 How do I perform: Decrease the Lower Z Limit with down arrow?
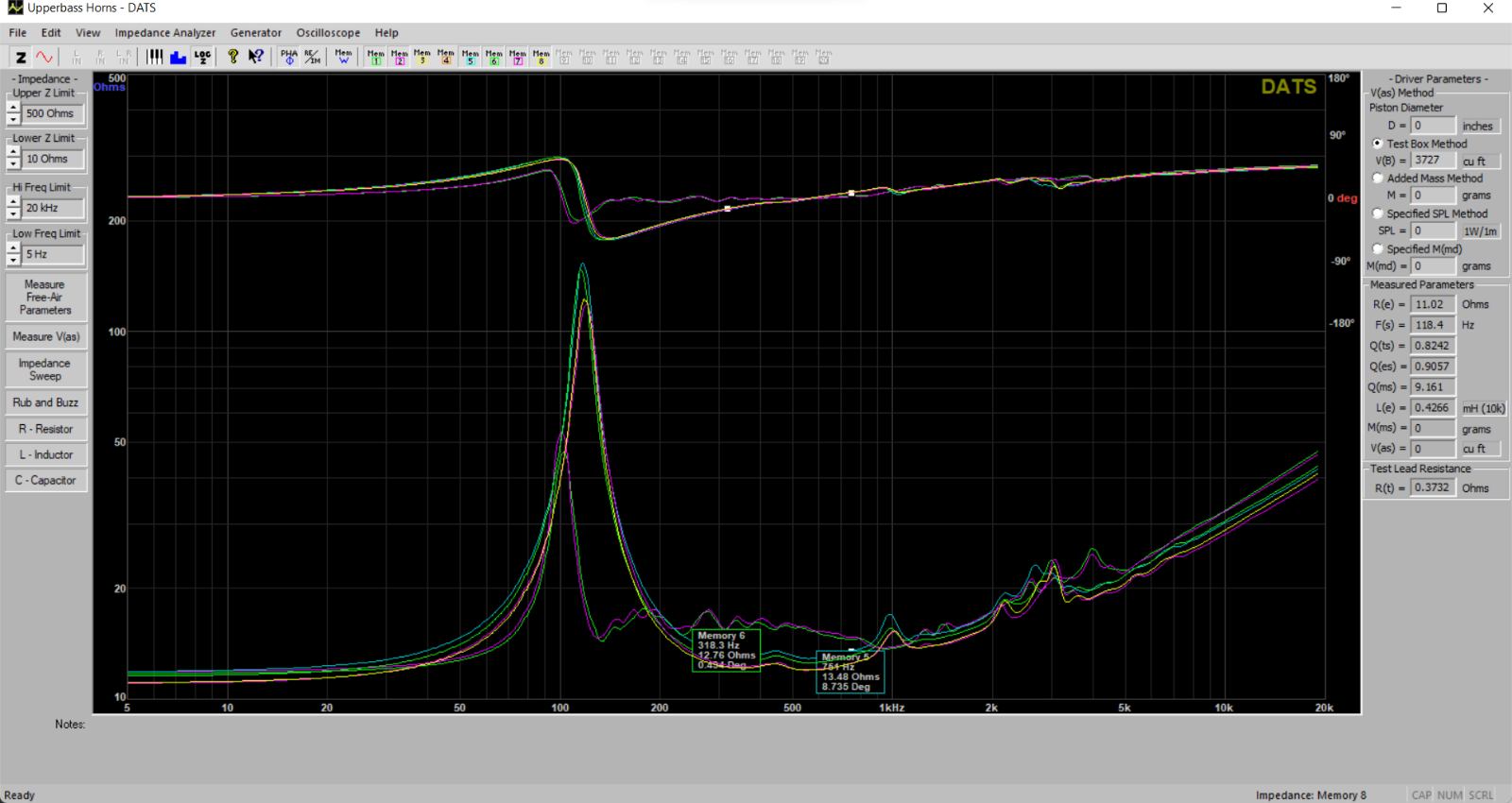13,164
